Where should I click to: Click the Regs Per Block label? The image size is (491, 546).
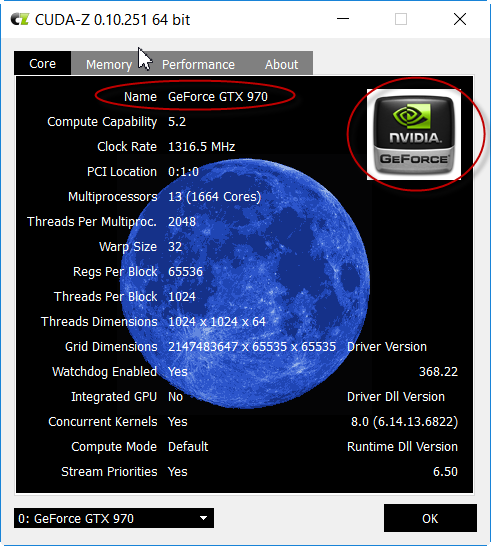pos(115,272)
